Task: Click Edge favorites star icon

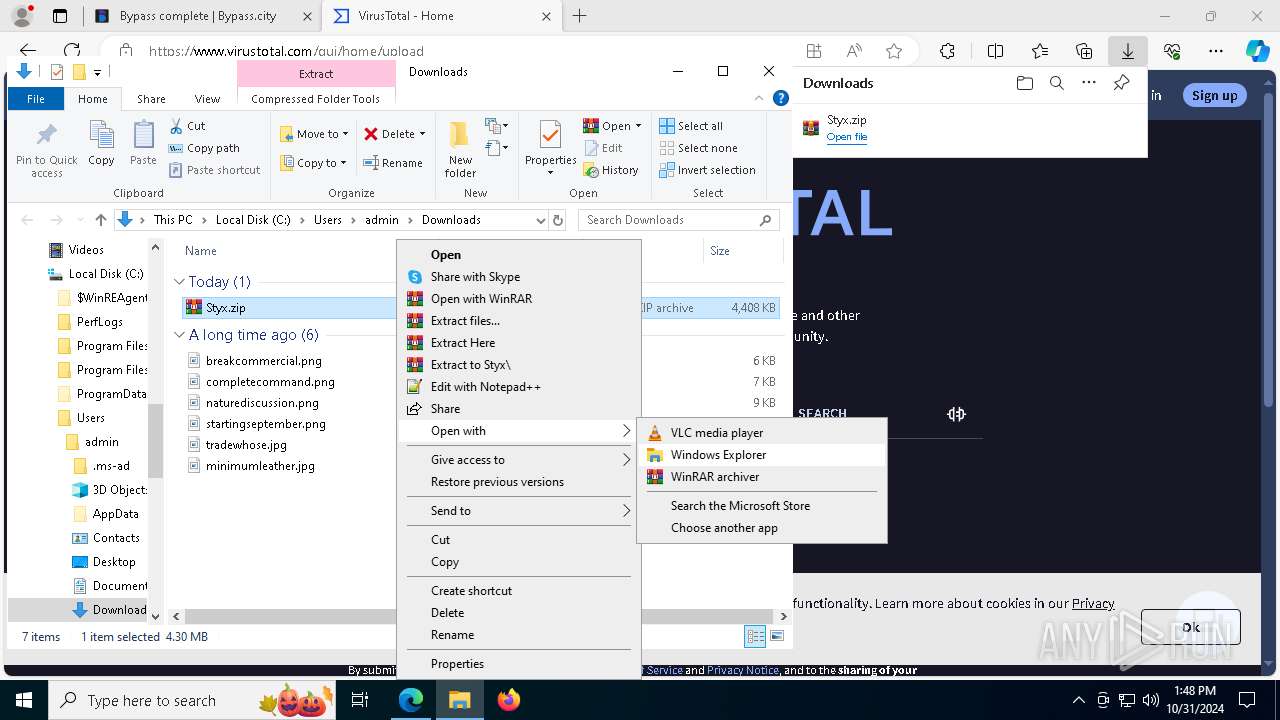Action: coord(893,51)
